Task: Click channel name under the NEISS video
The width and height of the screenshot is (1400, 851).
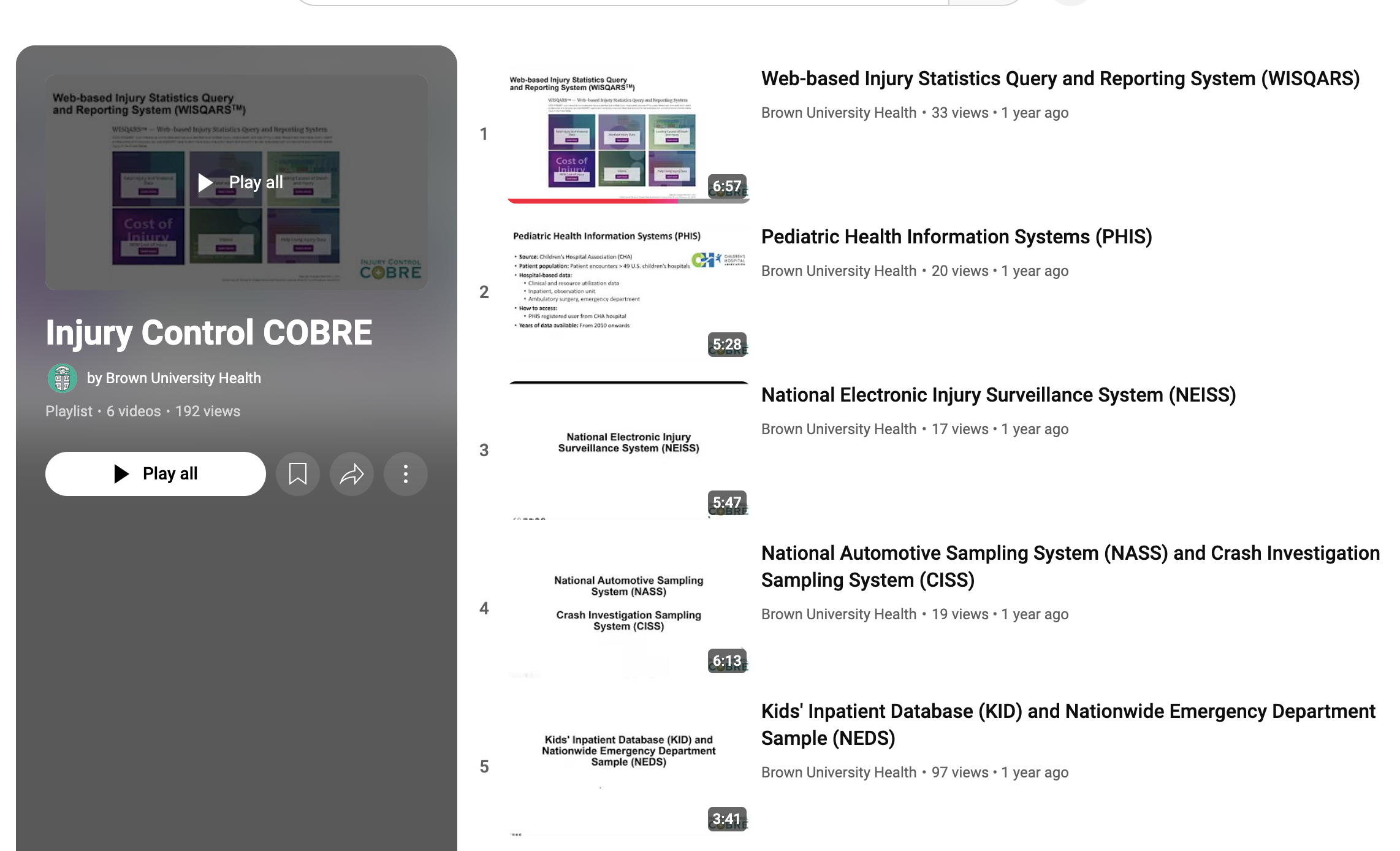Action: (839, 429)
